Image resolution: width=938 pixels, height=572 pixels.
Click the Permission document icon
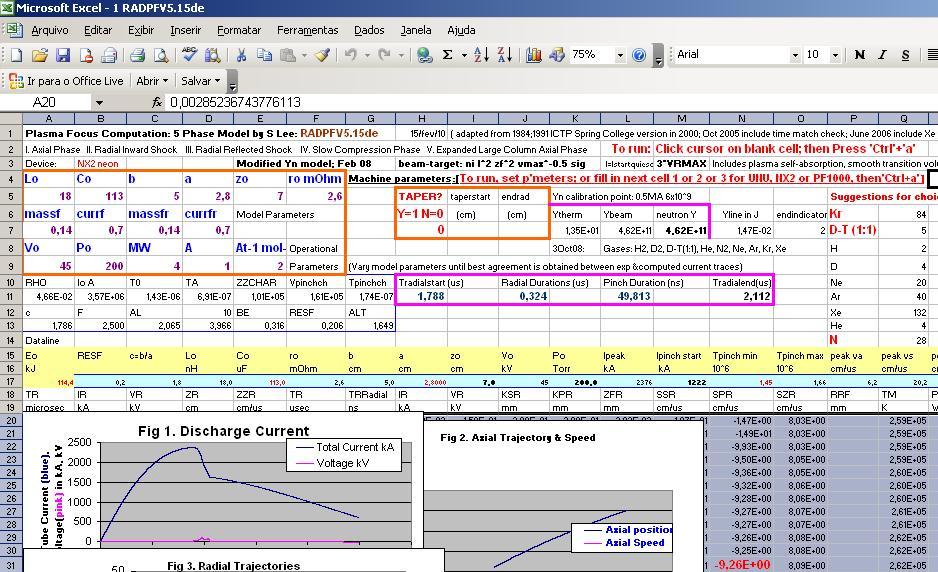[x=86, y=55]
